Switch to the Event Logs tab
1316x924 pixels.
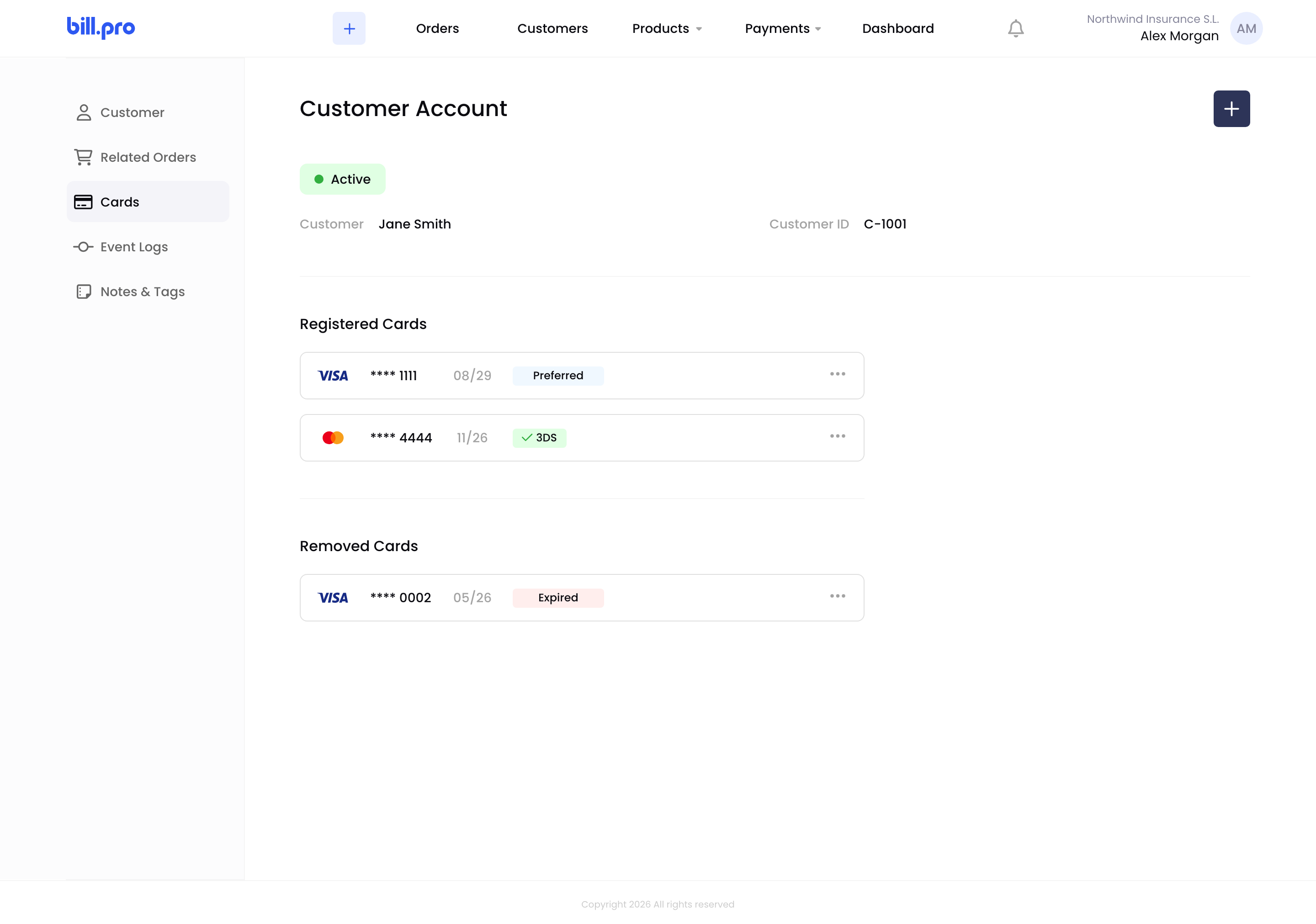tap(148, 247)
